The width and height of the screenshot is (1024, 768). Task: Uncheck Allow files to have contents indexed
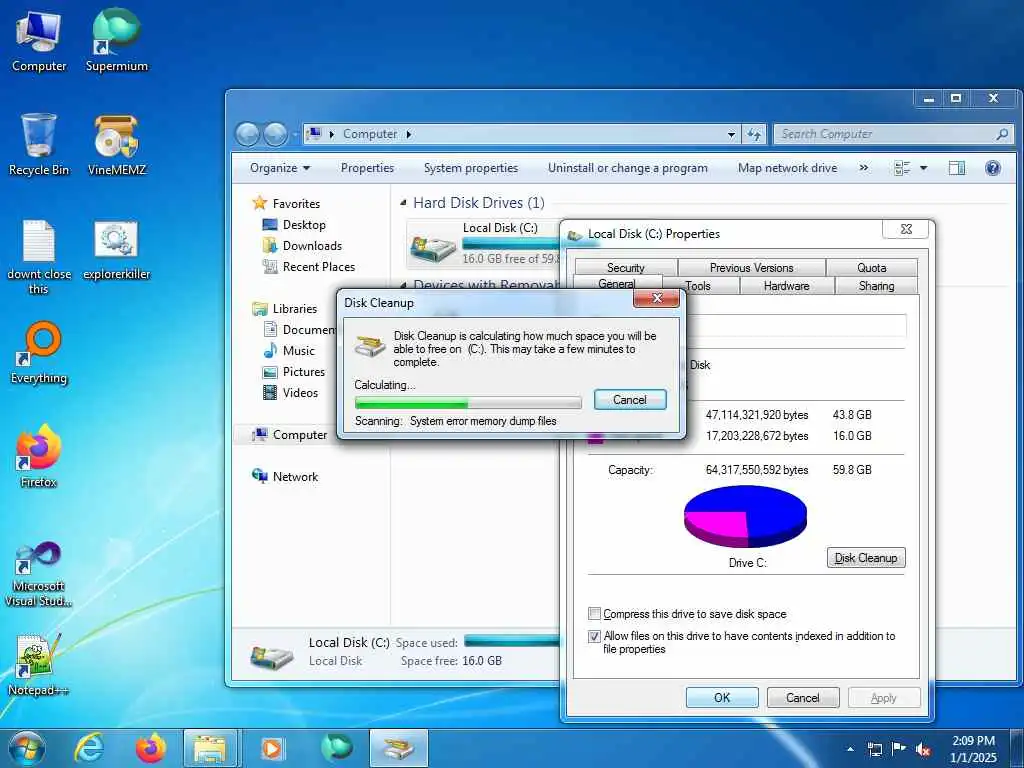tap(594, 636)
